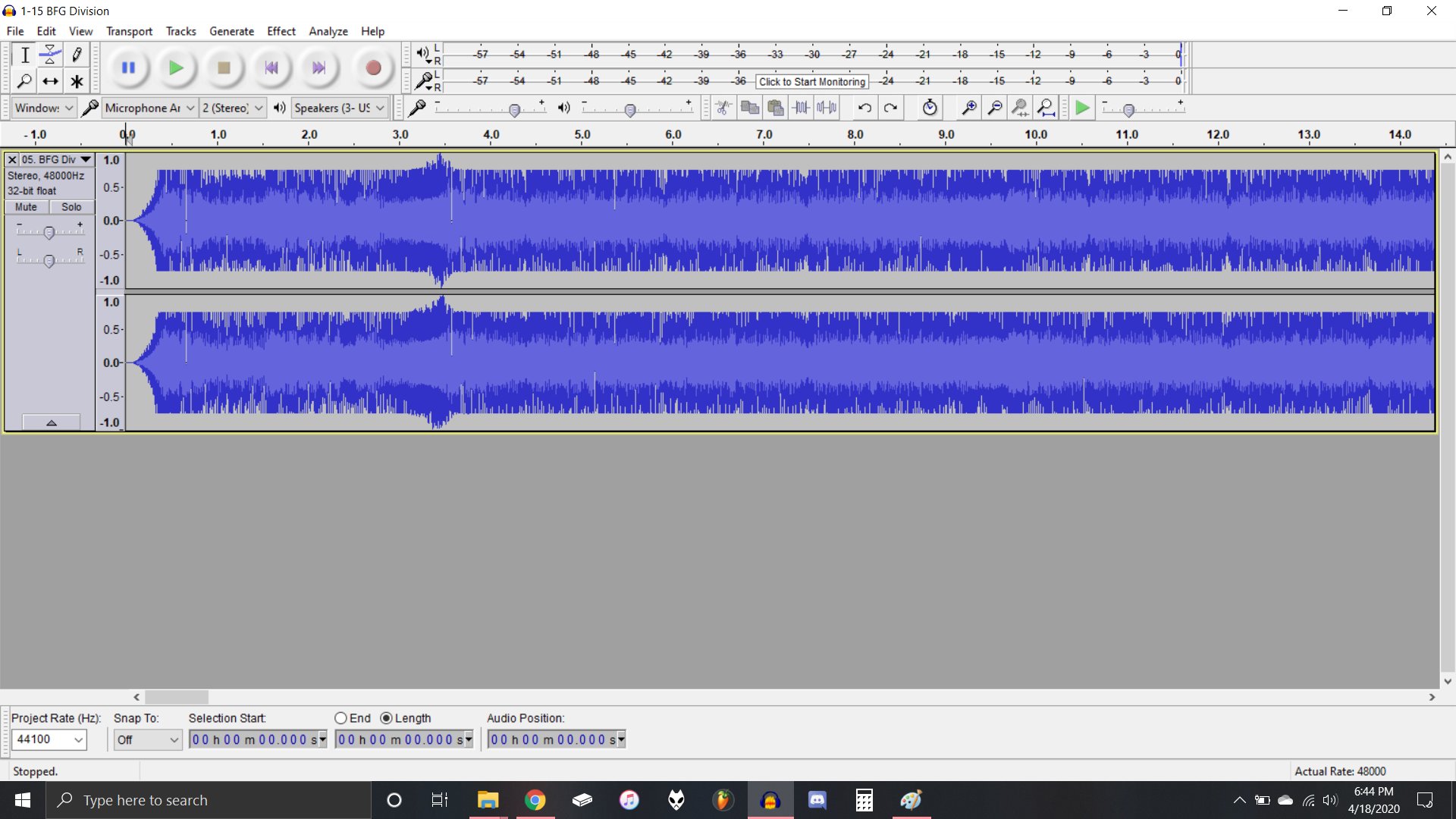
Task: Select the Length radio button for selection
Action: tap(386, 717)
